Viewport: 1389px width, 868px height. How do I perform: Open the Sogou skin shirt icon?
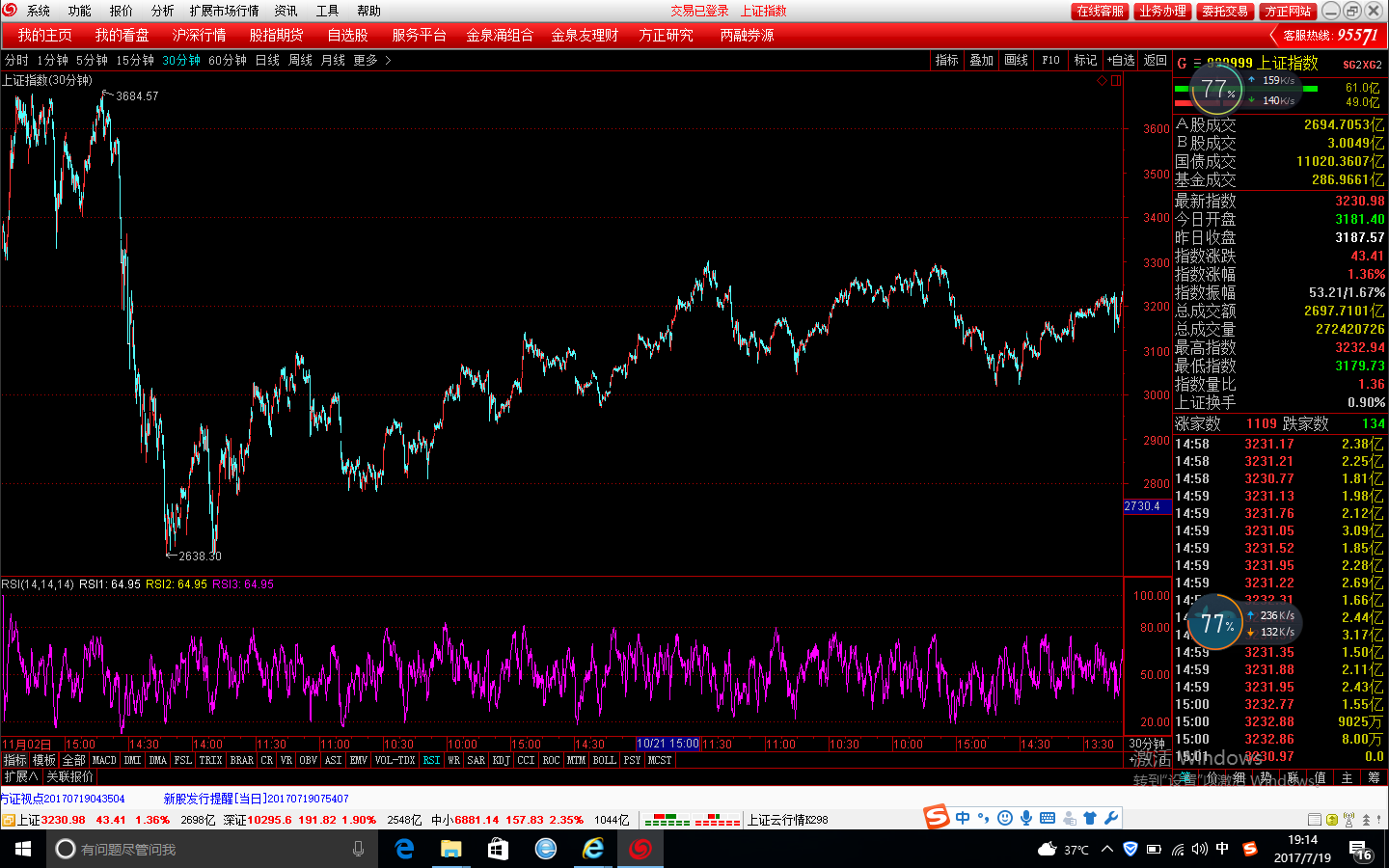[x=1090, y=818]
